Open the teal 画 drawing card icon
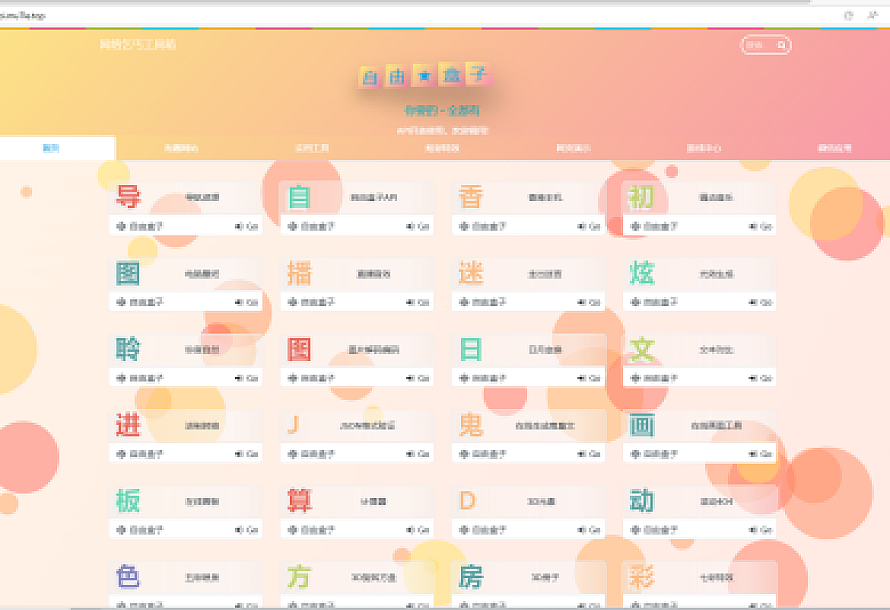The height and width of the screenshot is (610, 890). pos(642,425)
